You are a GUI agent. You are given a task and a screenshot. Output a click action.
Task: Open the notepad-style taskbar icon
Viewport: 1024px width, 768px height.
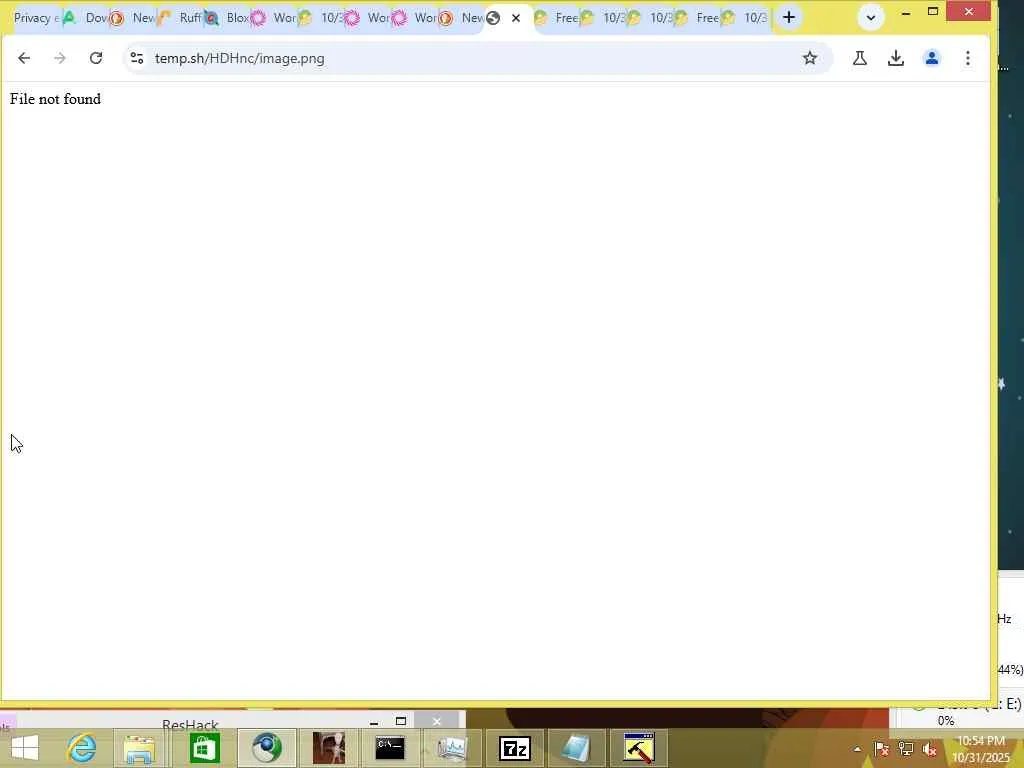[576, 748]
